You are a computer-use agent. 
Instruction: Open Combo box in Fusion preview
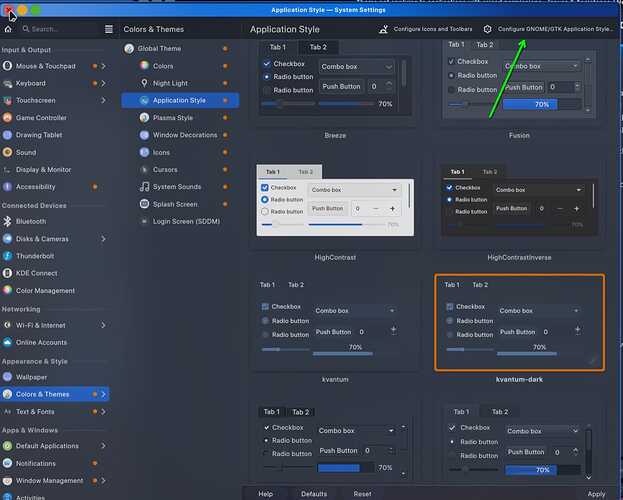click(x=542, y=66)
